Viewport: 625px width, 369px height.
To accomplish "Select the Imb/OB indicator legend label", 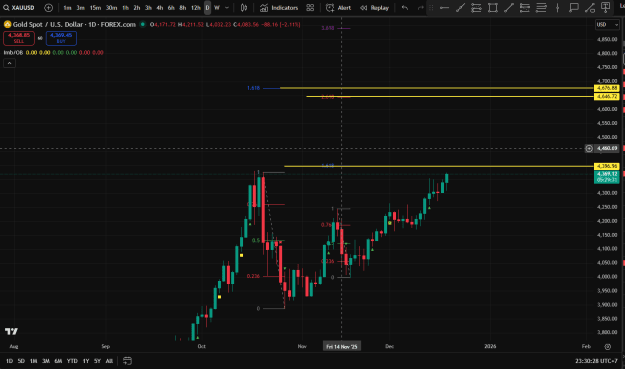I will tap(13, 53).
